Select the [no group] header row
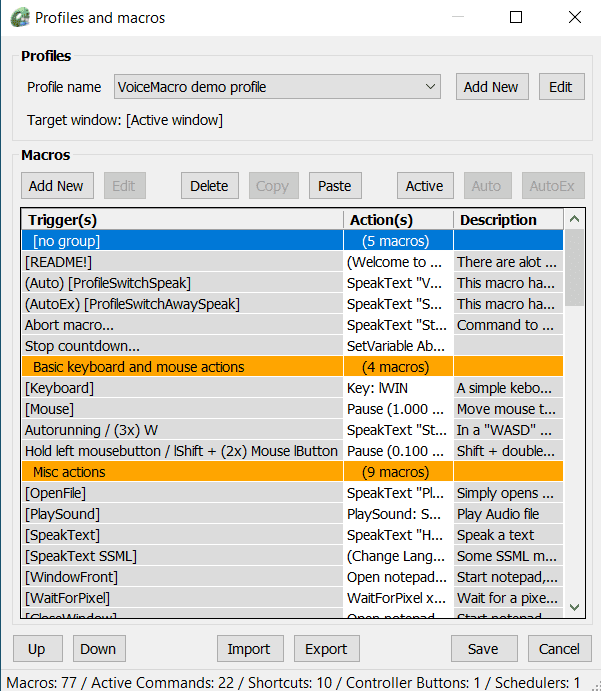The width and height of the screenshot is (601, 691). [180, 241]
